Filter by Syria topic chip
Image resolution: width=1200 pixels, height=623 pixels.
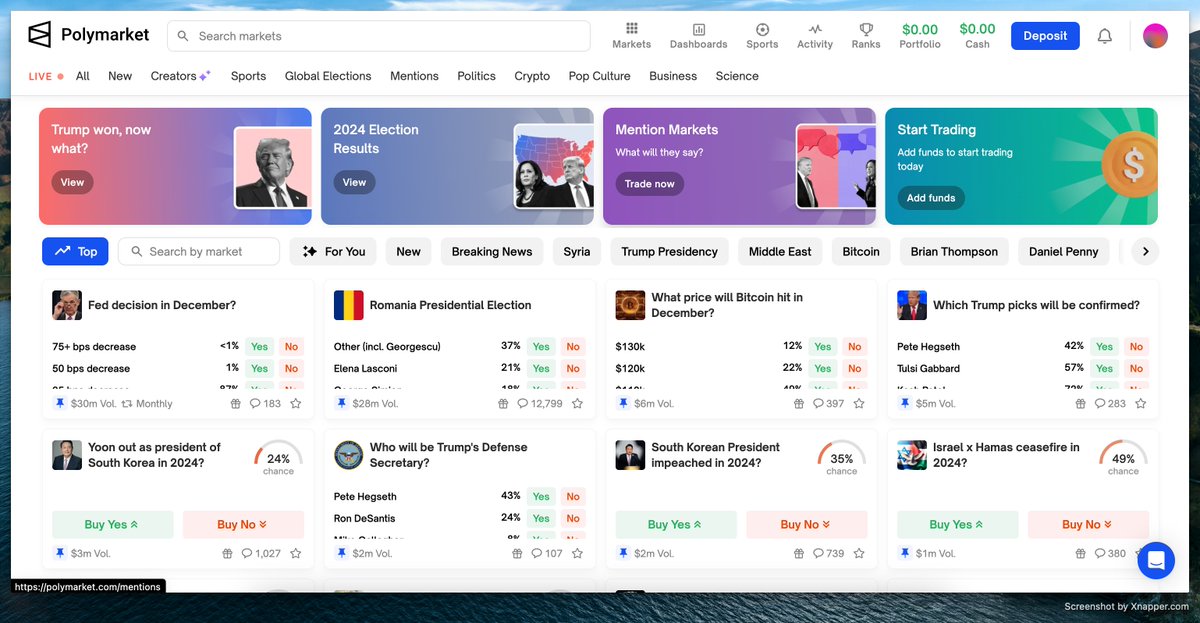577,252
